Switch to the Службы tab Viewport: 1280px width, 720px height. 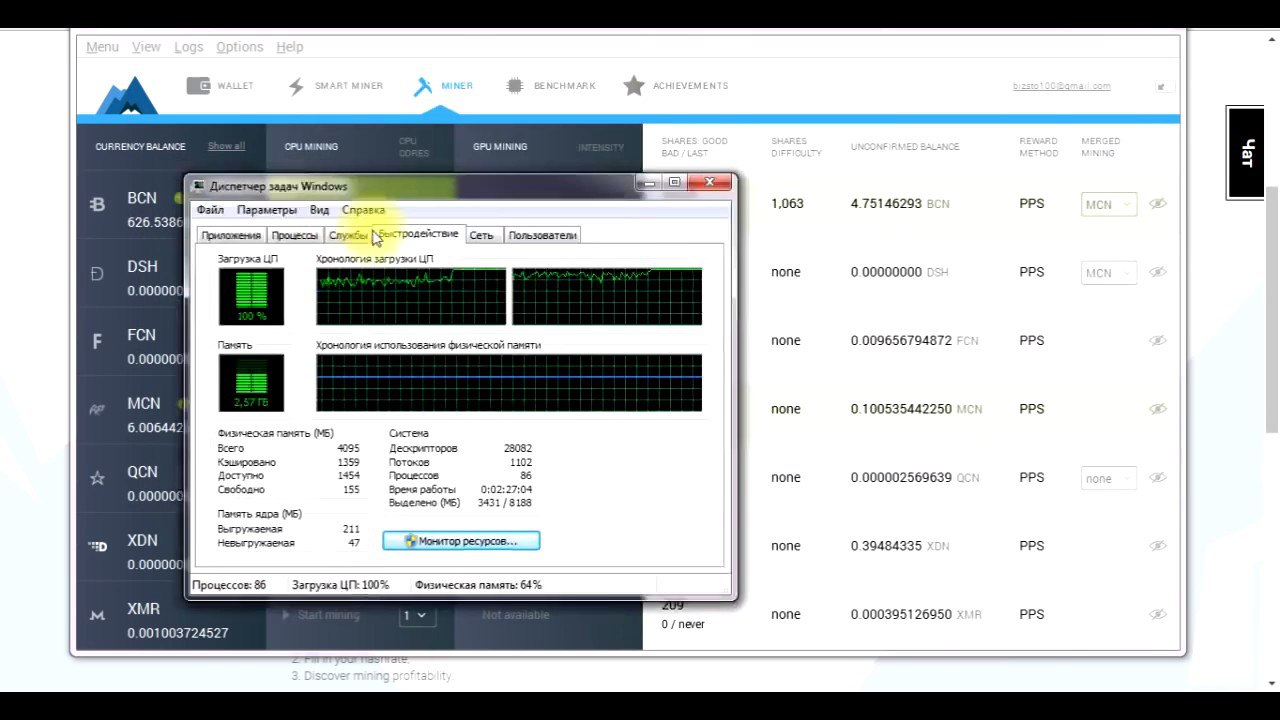(x=348, y=235)
